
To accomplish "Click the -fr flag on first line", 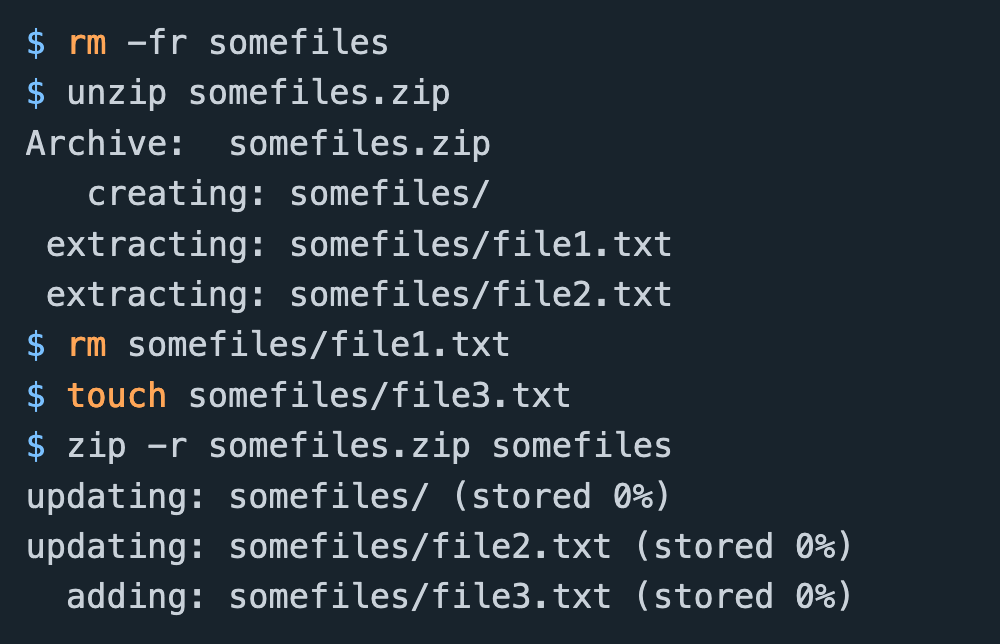I will (x=158, y=43).
